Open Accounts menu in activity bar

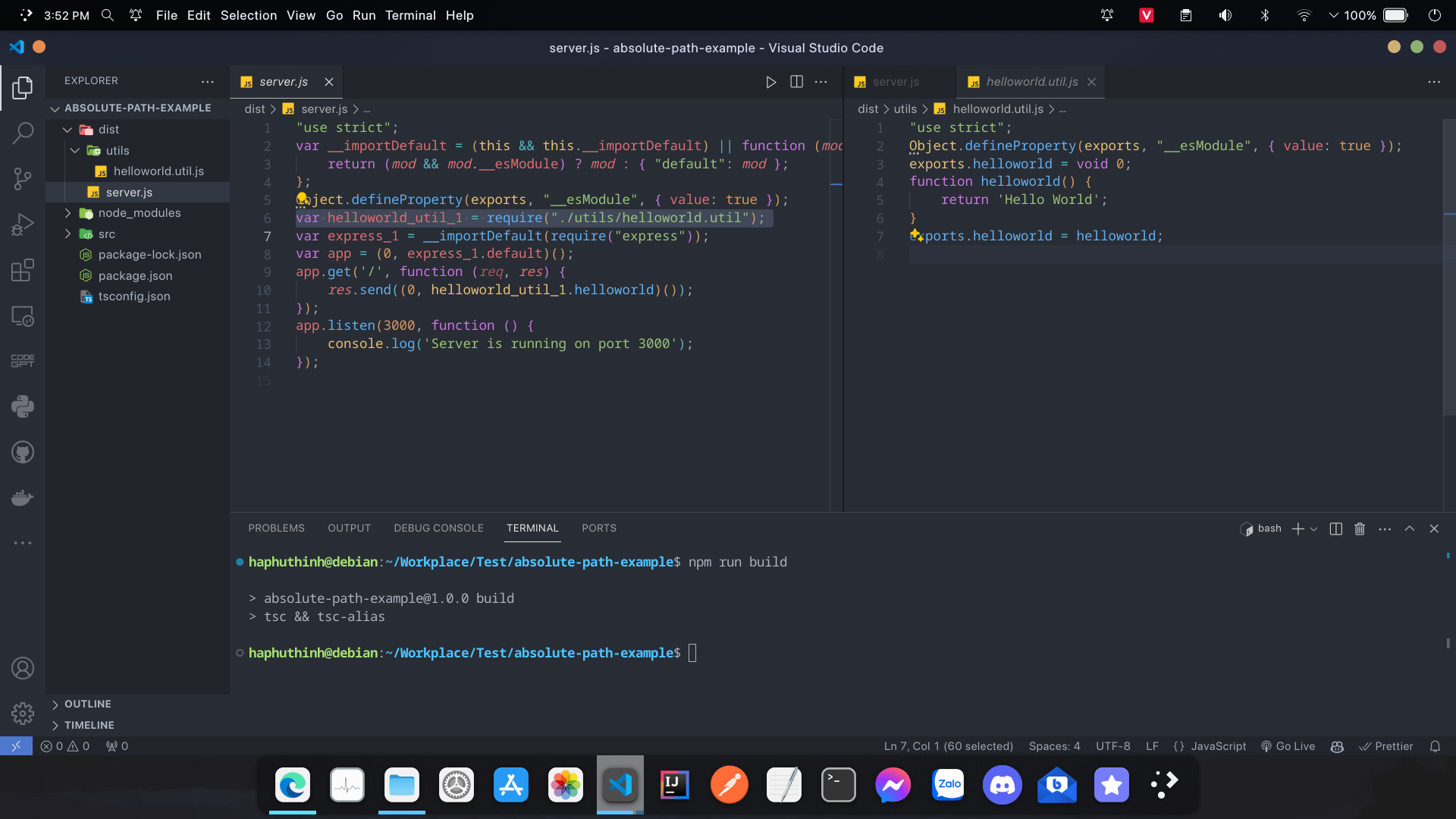pos(23,668)
